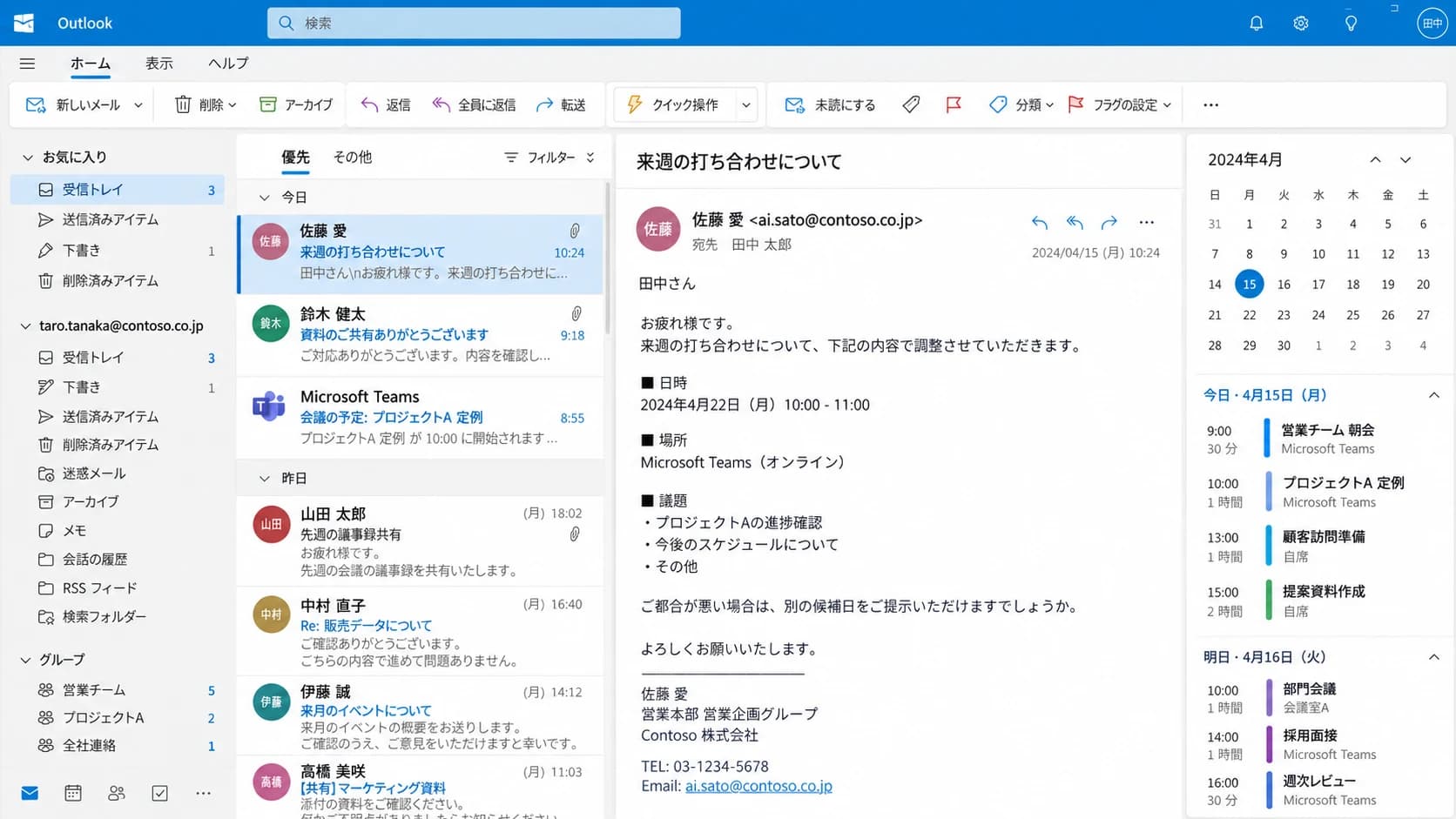Open email from 鈴木 健太

(x=420, y=334)
